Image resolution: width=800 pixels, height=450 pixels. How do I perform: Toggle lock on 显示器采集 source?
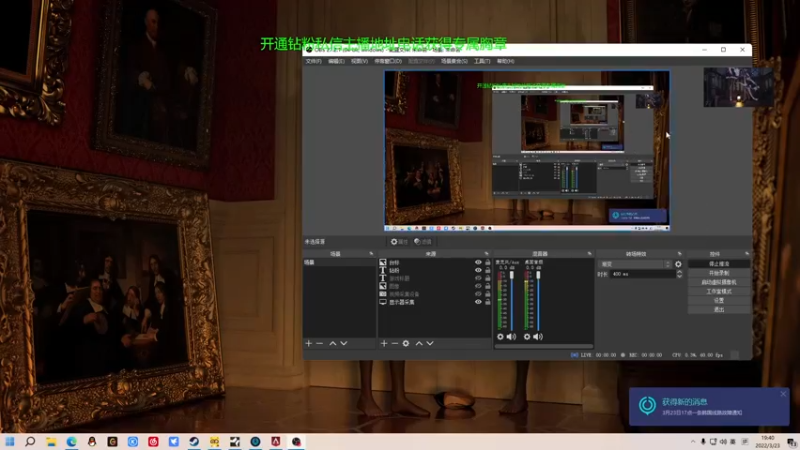(488, 302)
